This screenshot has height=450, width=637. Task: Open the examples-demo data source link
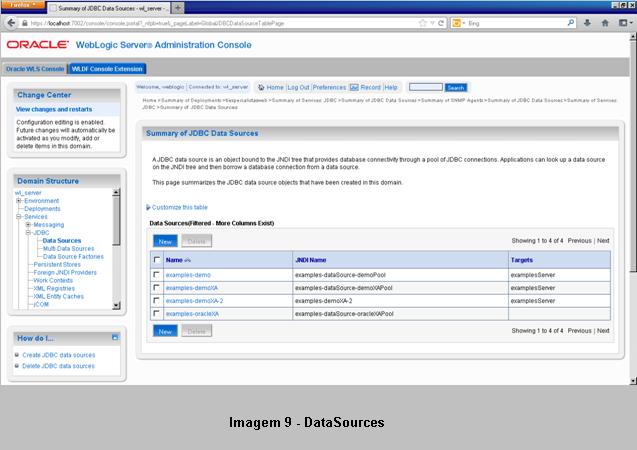tap(188, 275)
